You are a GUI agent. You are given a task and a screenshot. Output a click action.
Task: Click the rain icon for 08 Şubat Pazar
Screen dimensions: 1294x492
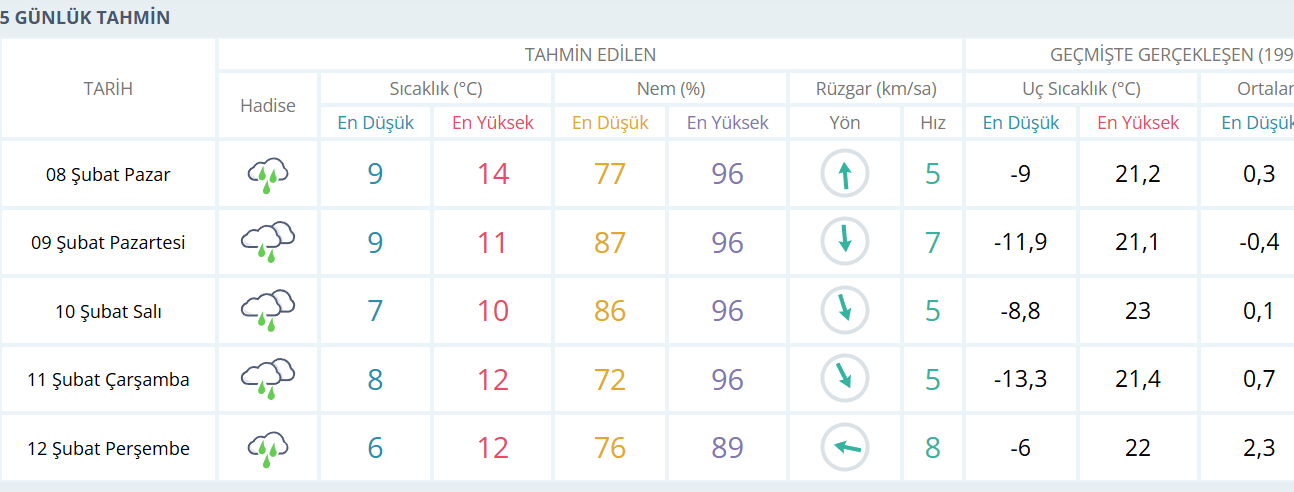268,175
